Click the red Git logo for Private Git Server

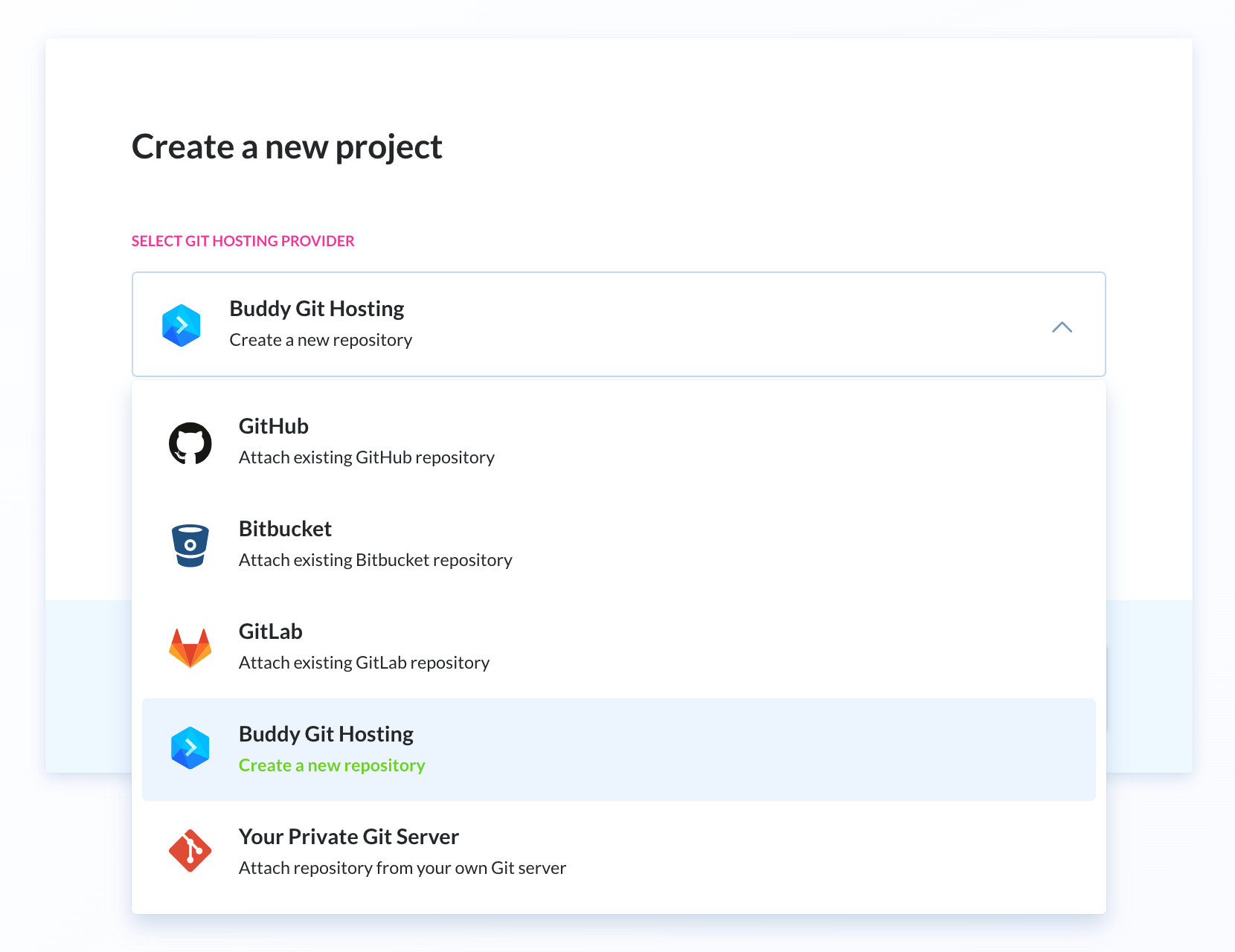pyautogui.click(x=190, y=850)
